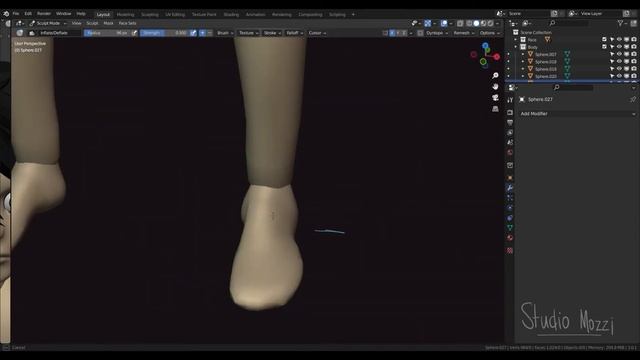Open the Stroke settings dropdown
Screen dimensions: 640x360
tap(272, 33)
